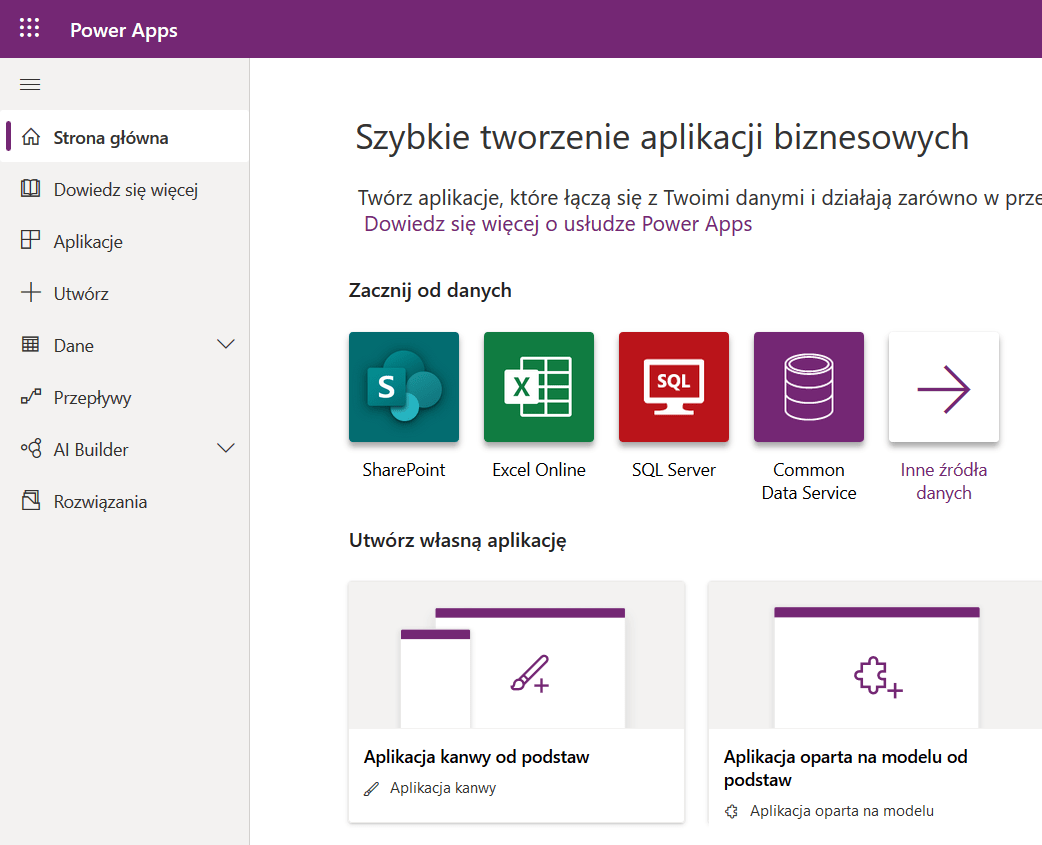Choose the SQL Server data source icon
Screen dimensions: 1042x845
pyautogui.click(x=674, y=387)
